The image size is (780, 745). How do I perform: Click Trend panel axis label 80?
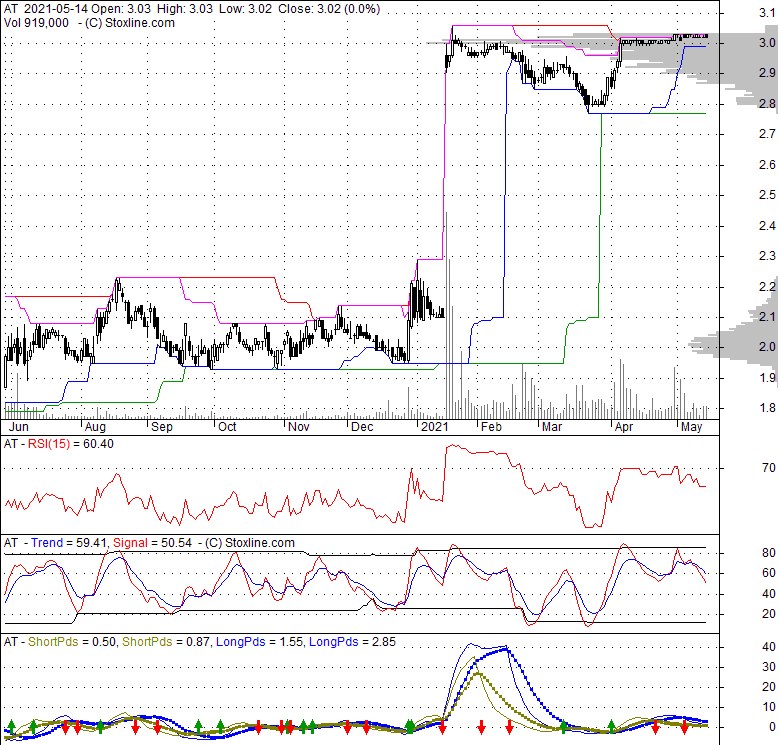[769, 553]
